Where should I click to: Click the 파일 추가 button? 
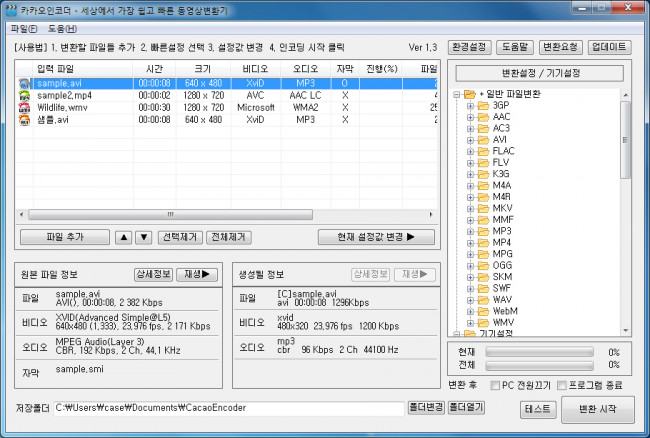[63, 237]
